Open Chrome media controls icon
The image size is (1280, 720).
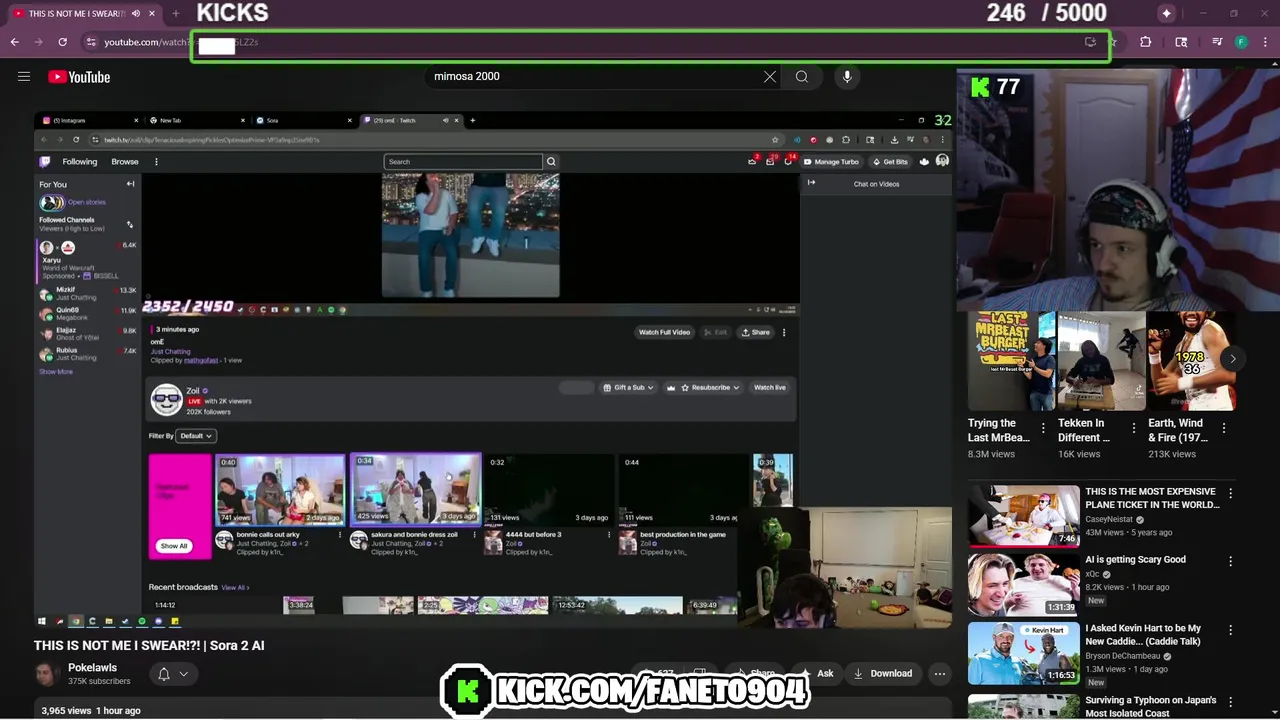click(x=1217, y=42)
